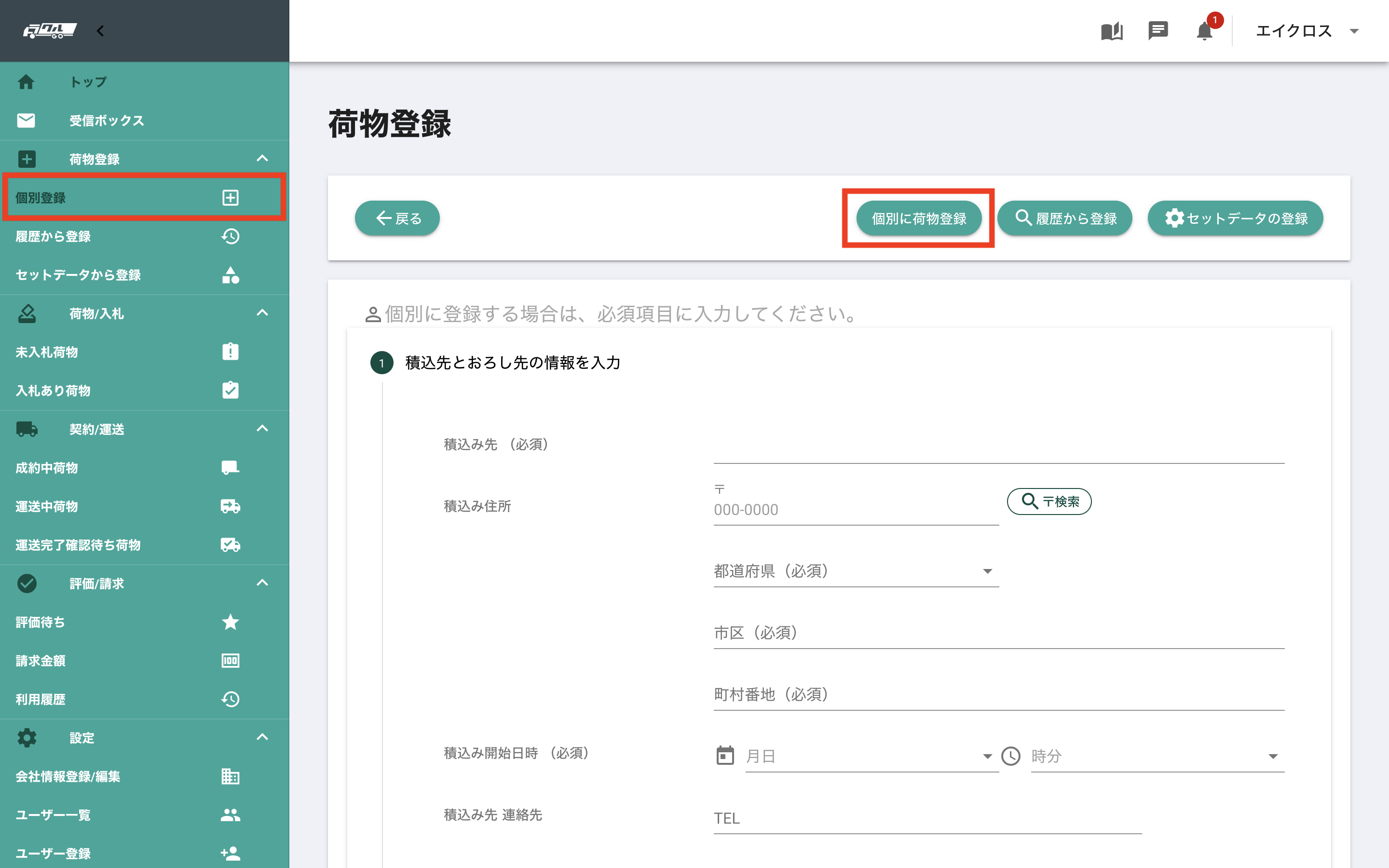Click building icon beside 会社情報登録/編集
The image size is (1389, 868).
230,776
